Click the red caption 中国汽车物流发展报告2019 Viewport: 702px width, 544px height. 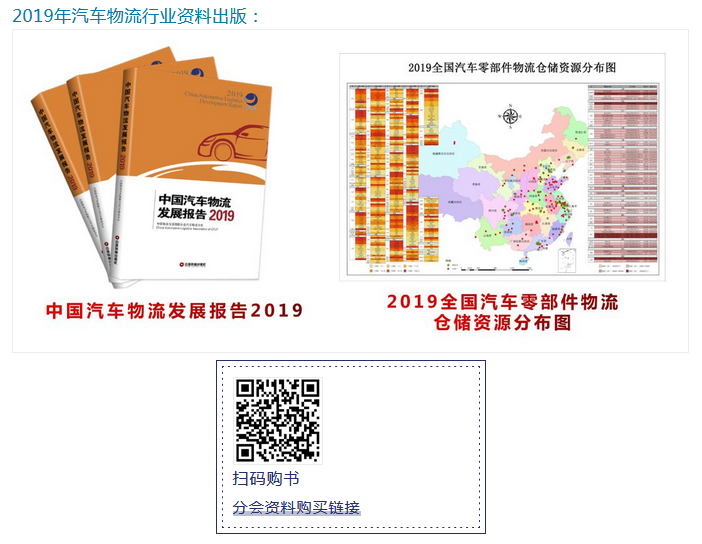point(175,310)
